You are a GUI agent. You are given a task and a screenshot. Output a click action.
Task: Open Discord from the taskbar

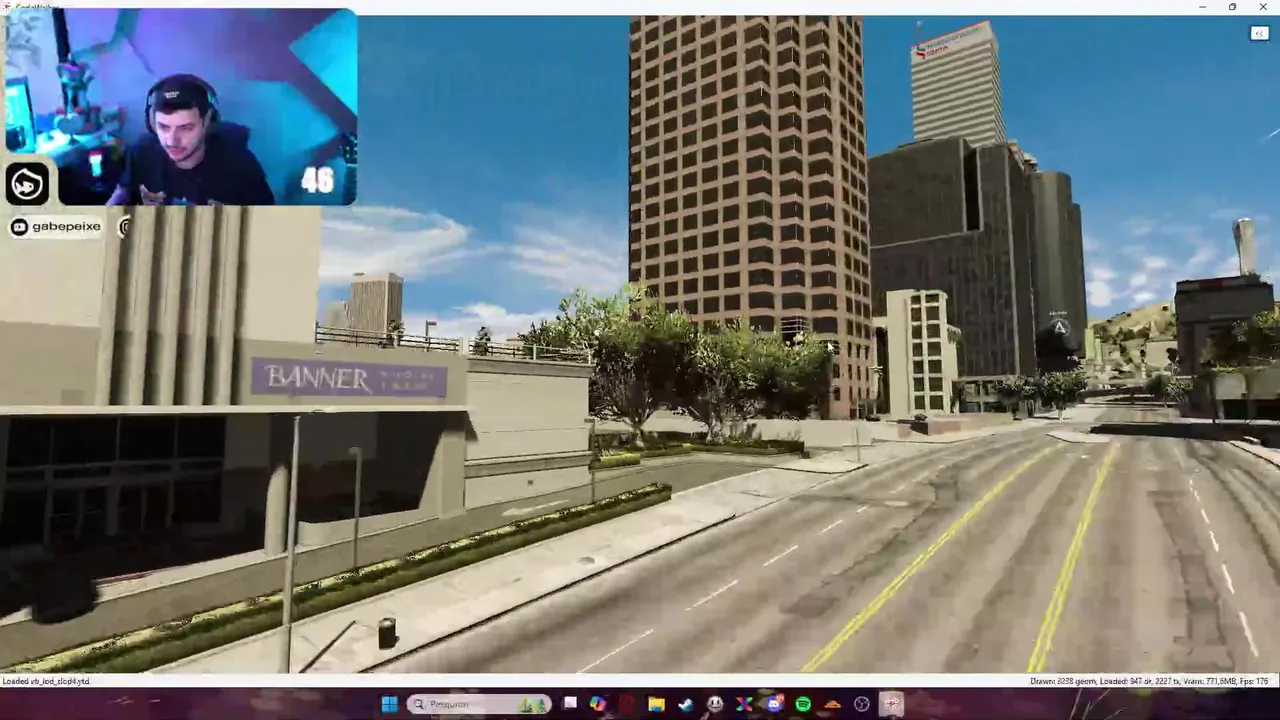(774, 704)
